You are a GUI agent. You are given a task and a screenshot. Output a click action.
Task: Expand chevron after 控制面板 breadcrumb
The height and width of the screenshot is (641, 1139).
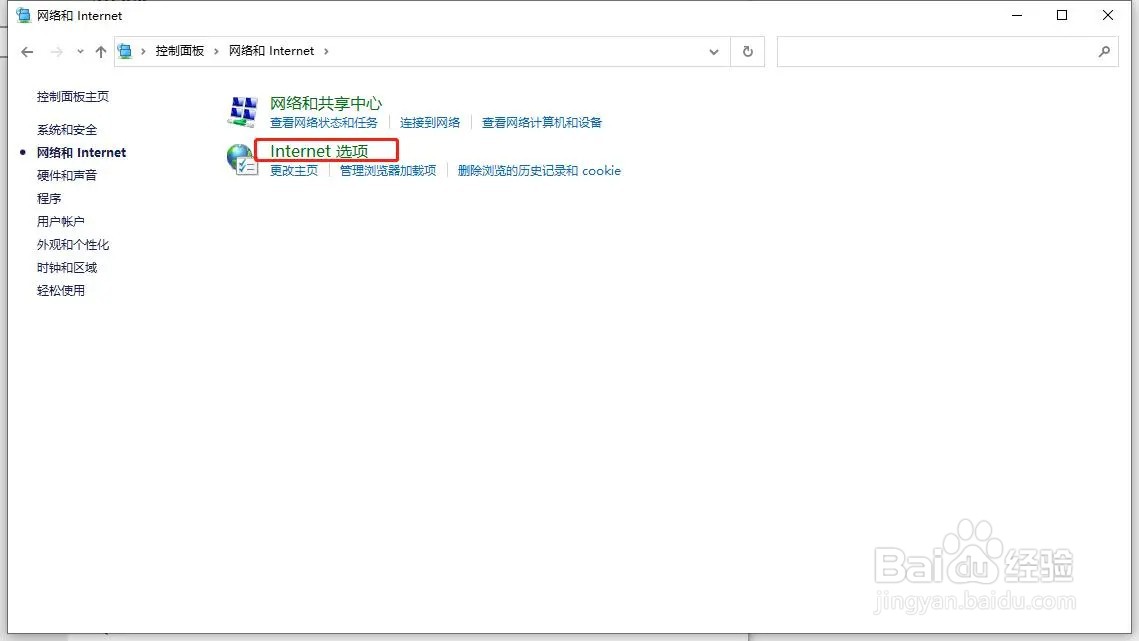pyautogui.click(x=216, y=51)
